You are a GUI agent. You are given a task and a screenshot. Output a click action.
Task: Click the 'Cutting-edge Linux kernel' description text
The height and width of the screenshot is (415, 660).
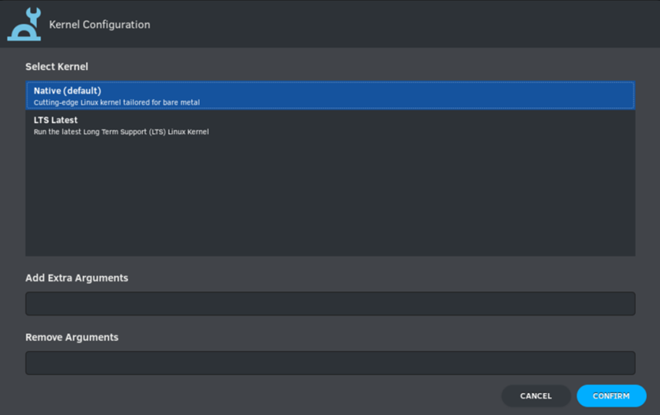pyautogui.click(x=117, y=102)
